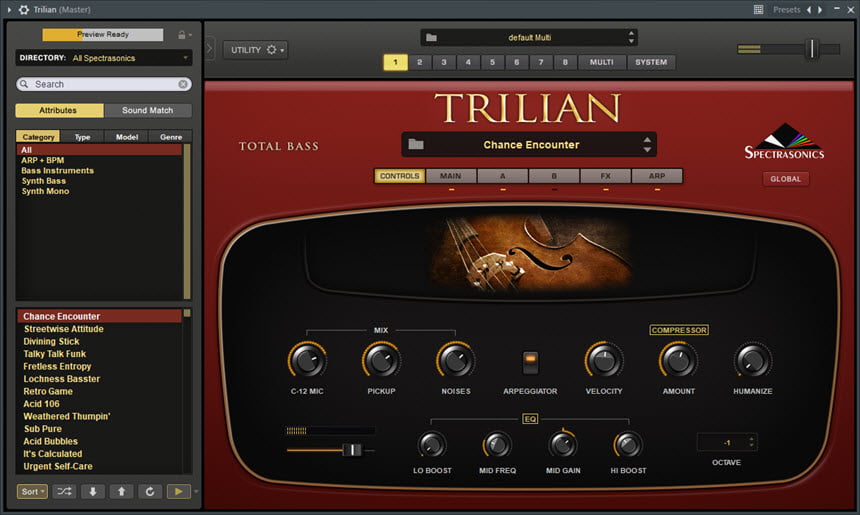Clear the search field with X icon
This screenshot has width=860, height=515.
coord(183,84)
